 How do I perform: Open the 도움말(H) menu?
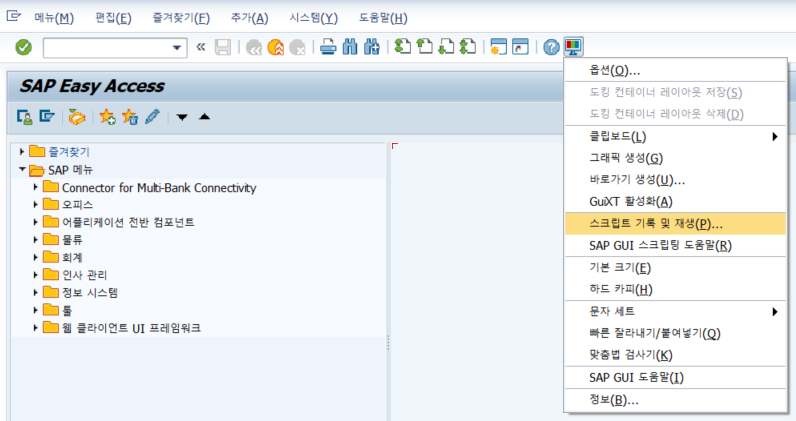pos(383,18)
